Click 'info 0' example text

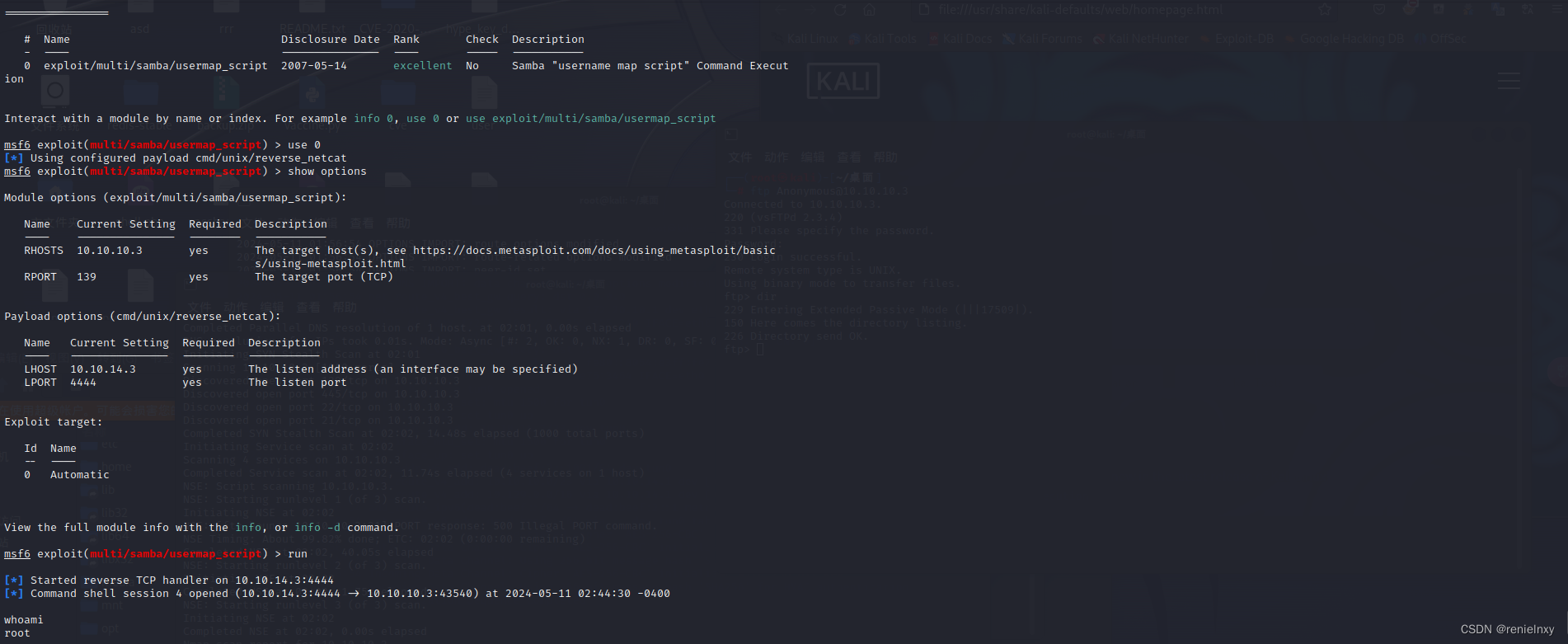[x=373, y=119]
